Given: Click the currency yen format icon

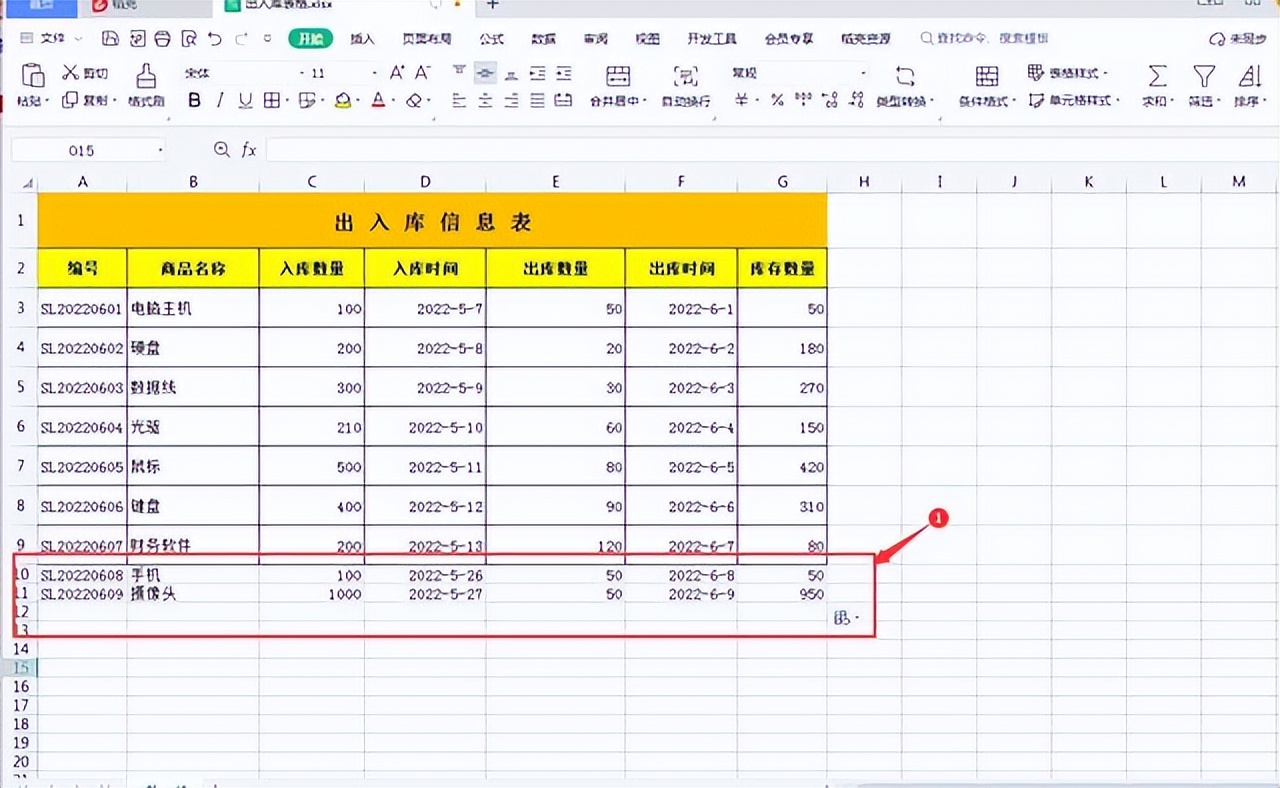Looking at the screenshot, I should [742, 100].
